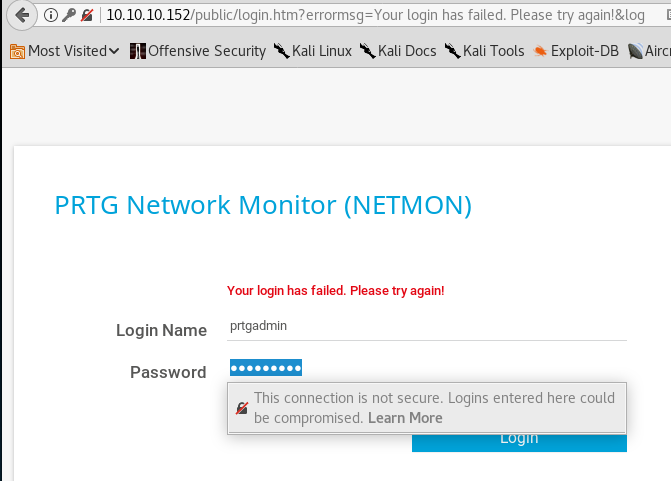Click the login failed error message
This screenshot has width=671, height=481.
(335, 291)
